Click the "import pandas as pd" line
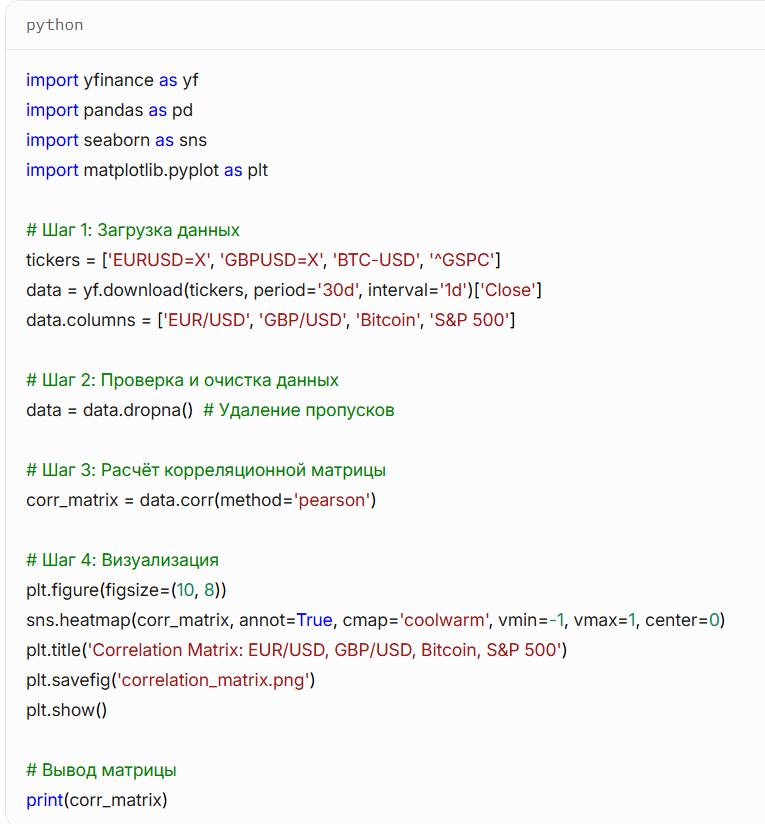 point(109,110)
